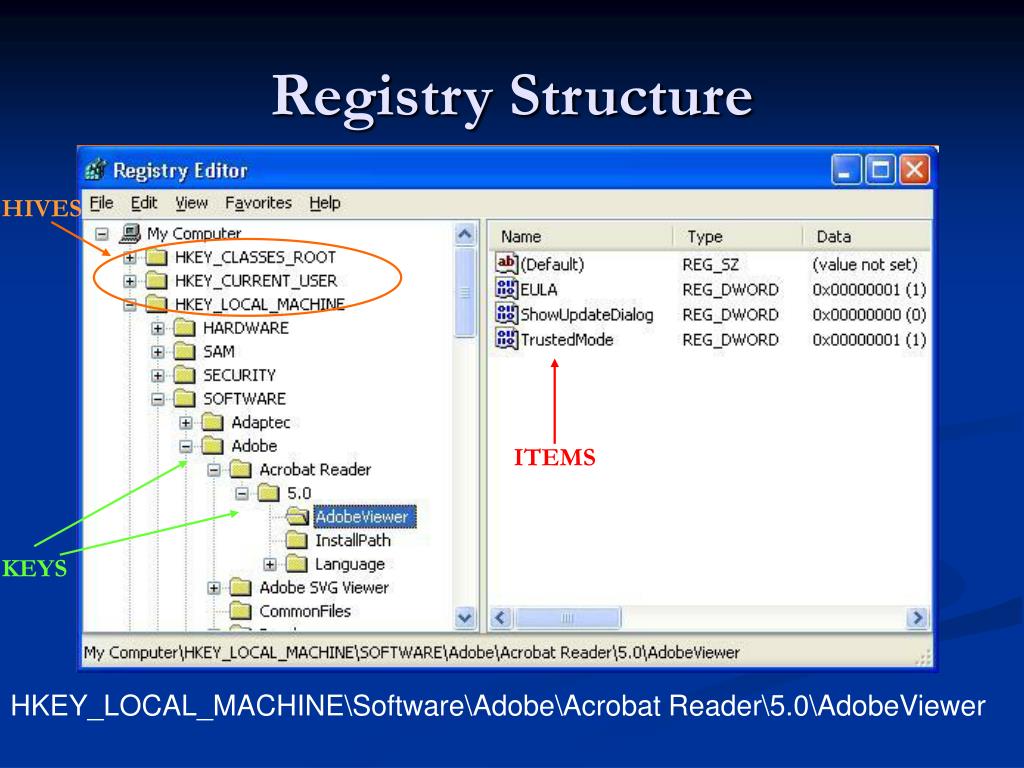Screen dimensions: 1024x768
Task: Select the InstallPath key label
Action: click(353, 540)
